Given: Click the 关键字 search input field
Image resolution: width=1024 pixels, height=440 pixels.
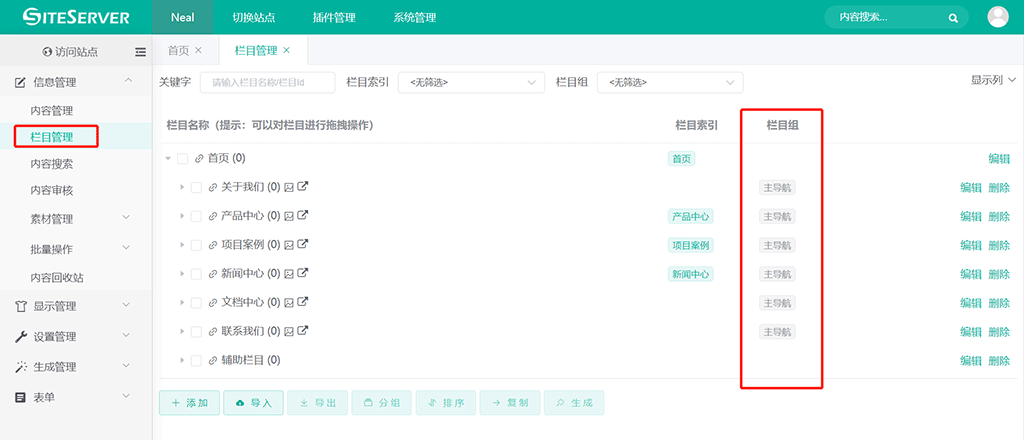Looking at the screenshot, I should coord(265,83).
